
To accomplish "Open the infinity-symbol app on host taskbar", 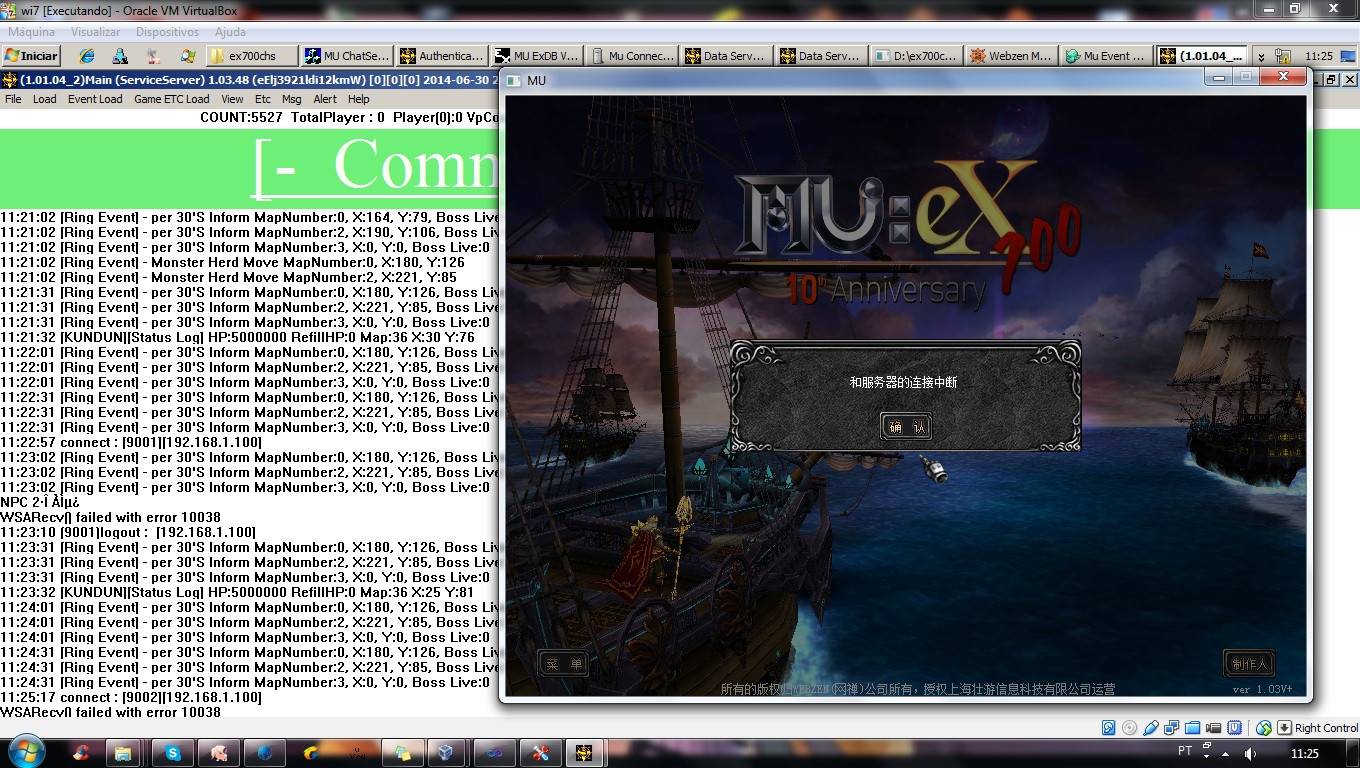I will tap(494, 753).
